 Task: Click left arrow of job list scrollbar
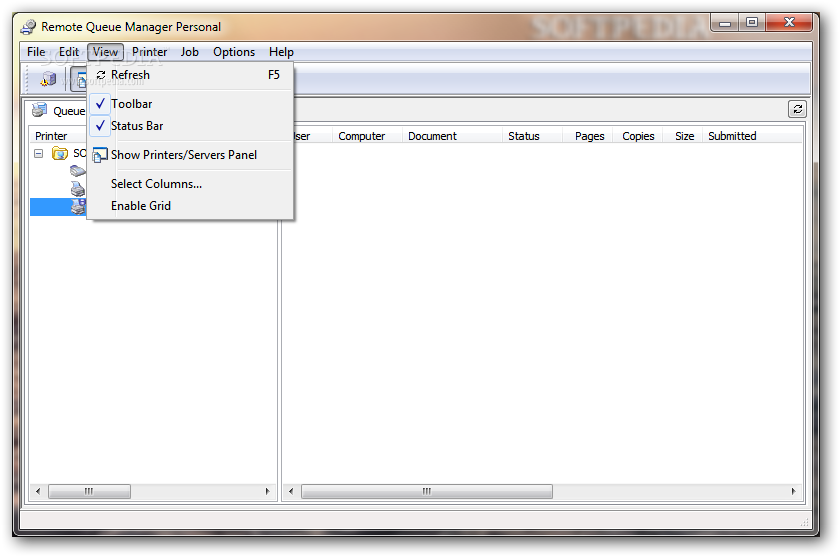[x=291, y=491]
